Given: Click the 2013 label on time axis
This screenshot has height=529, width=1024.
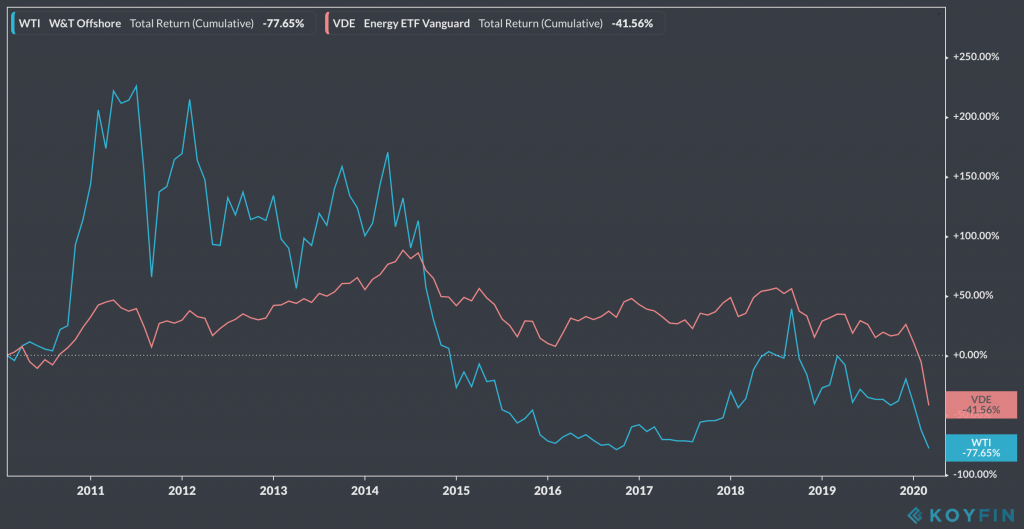Looking at the screenshot, I should [273, 489].
